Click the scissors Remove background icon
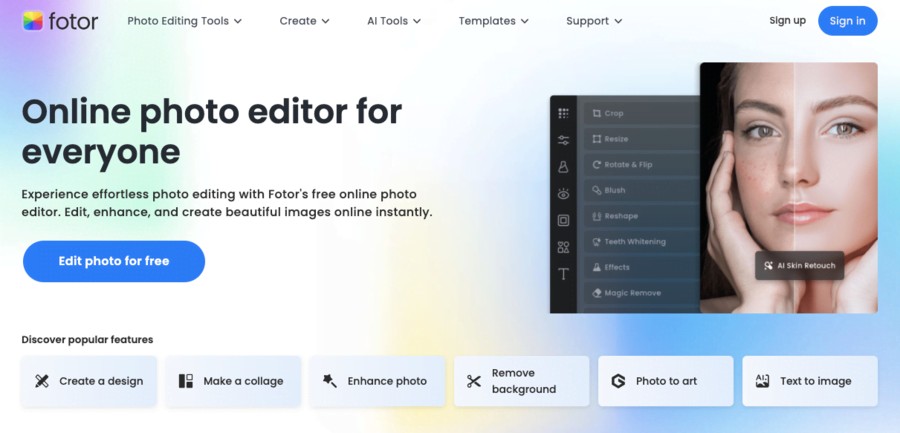The width and height of the screenshot is (900, 433). (474, 381)
